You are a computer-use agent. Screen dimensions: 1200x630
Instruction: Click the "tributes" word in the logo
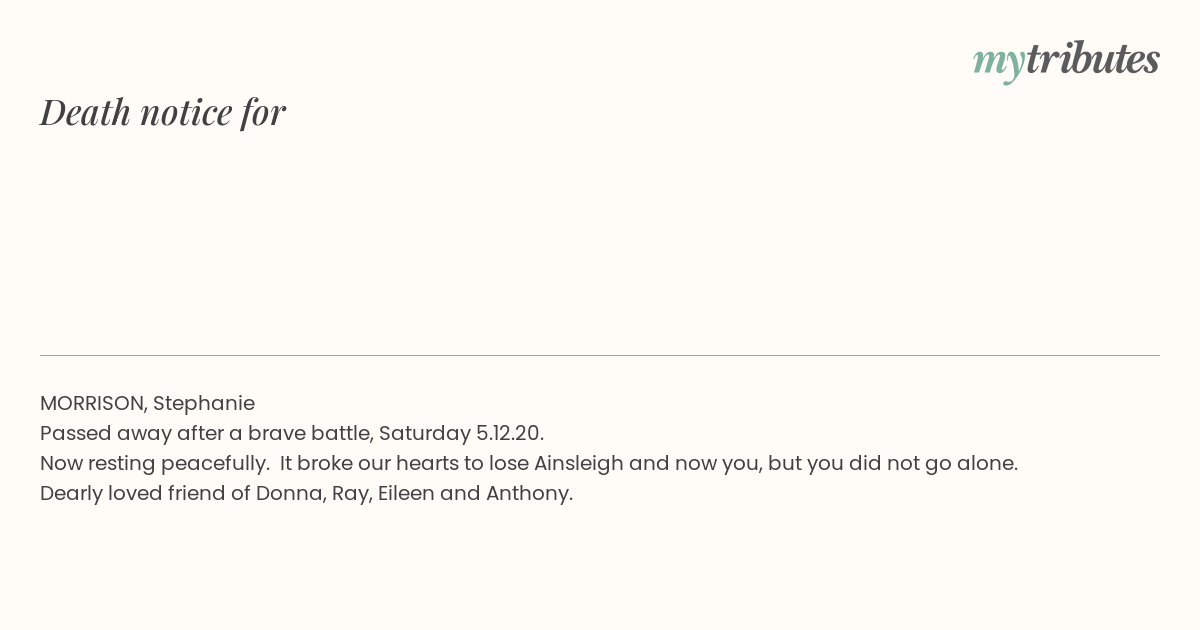(1093, 59)
